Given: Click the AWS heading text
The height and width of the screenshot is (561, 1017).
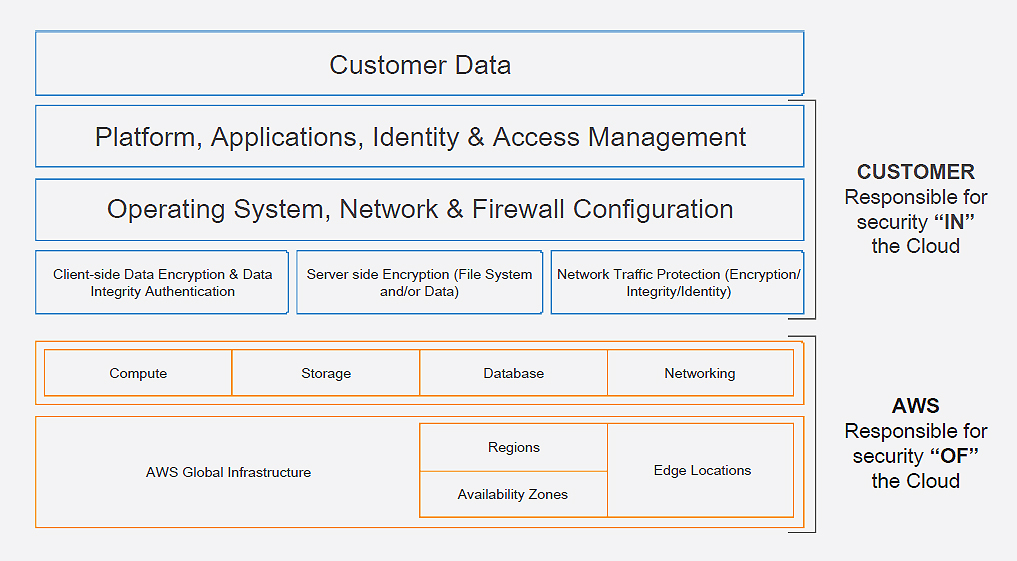Looking at the screenshot, I should tap(916, 406).
